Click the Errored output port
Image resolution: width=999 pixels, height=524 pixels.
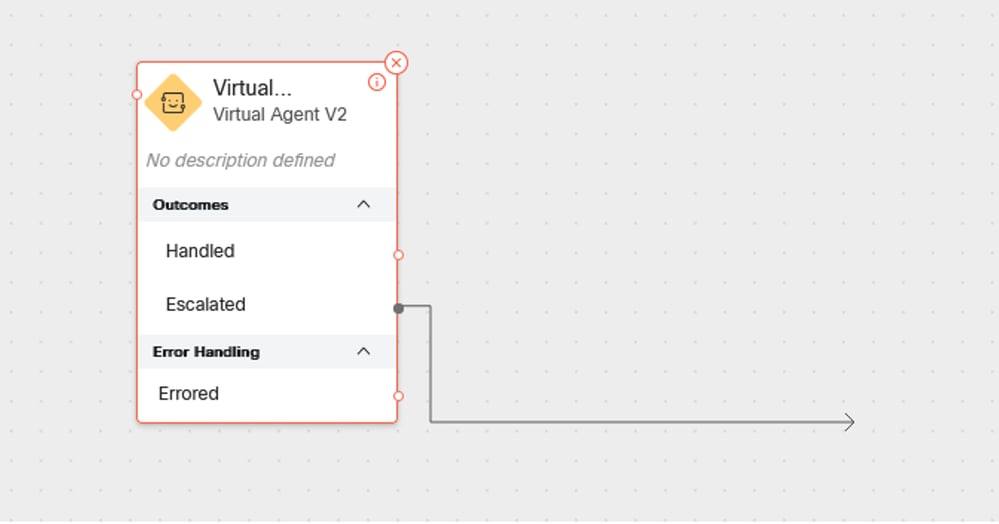398,396
